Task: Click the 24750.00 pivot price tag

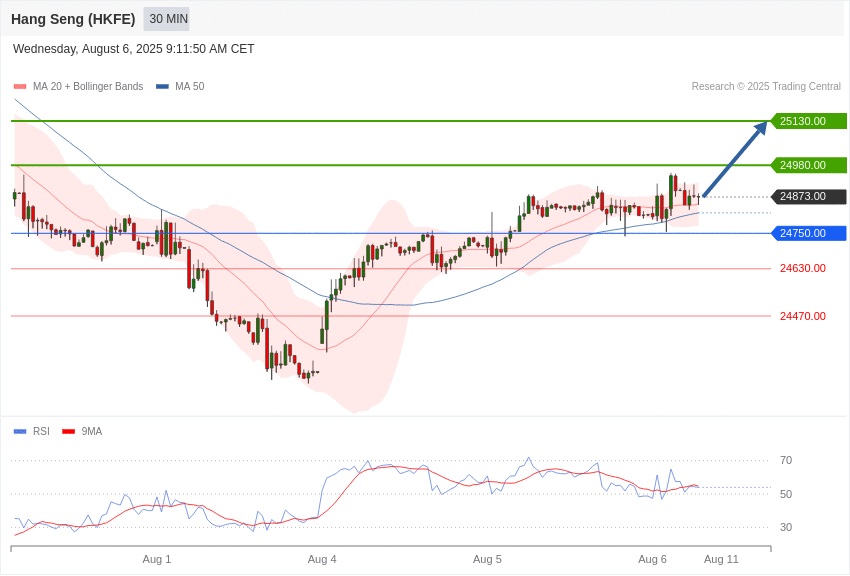Action: tap(809, 234)
